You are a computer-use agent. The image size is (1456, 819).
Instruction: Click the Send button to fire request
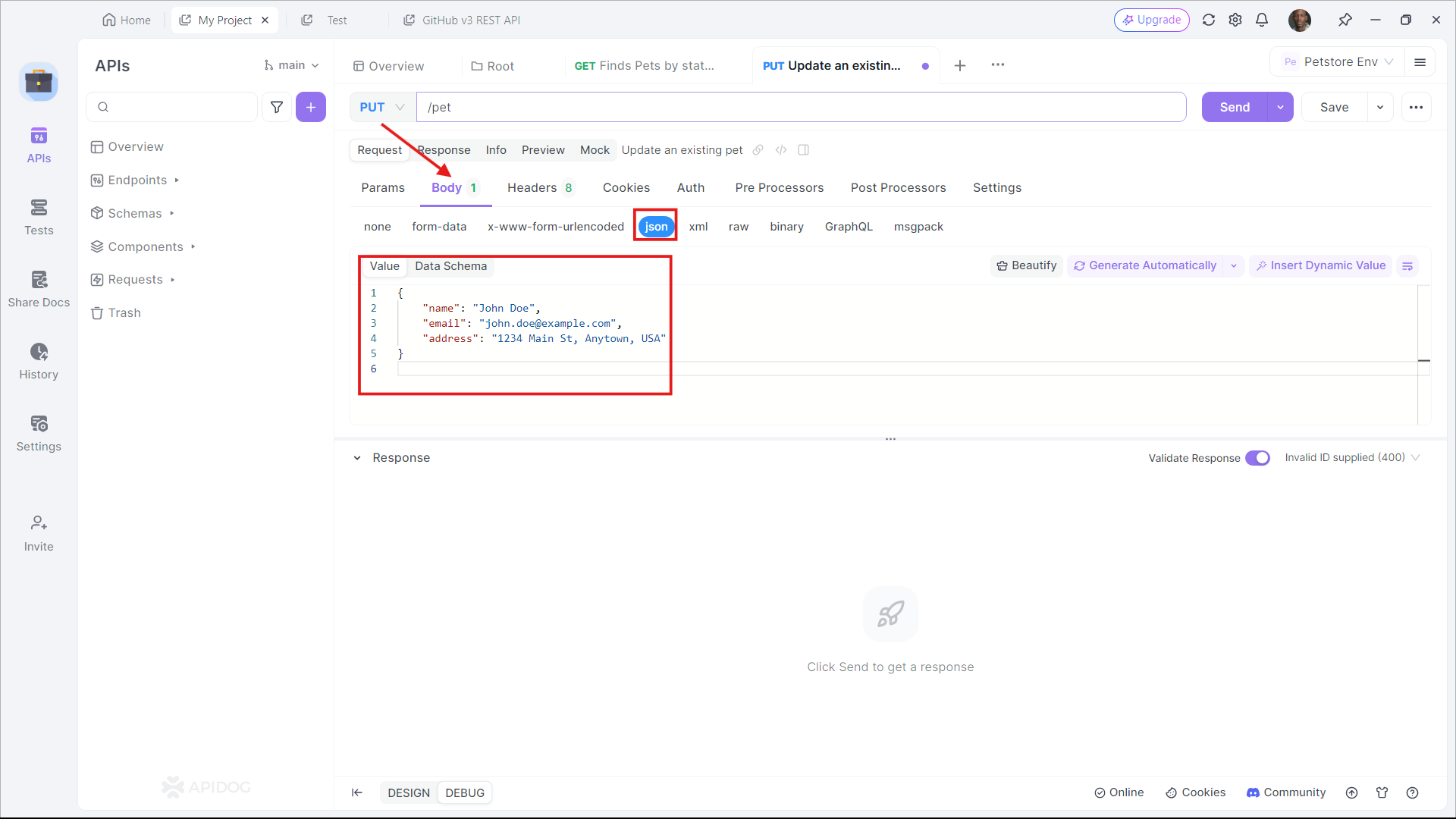1234,107
